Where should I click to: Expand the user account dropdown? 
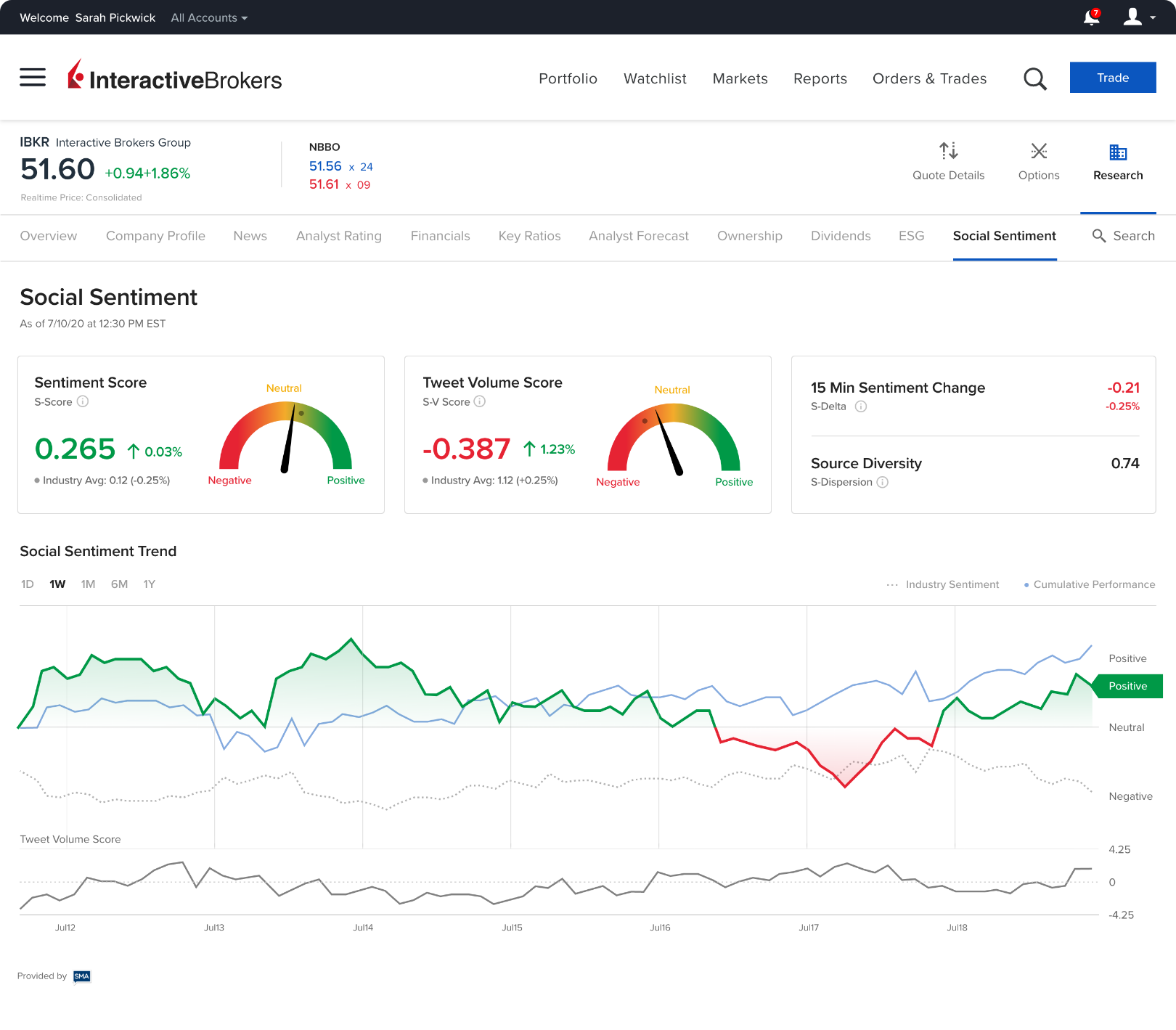1138,17
